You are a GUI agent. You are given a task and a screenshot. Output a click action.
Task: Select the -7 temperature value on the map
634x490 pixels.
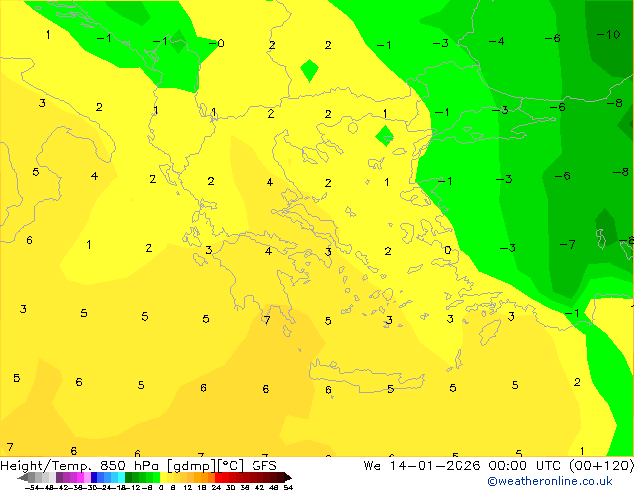click(567, 245)
